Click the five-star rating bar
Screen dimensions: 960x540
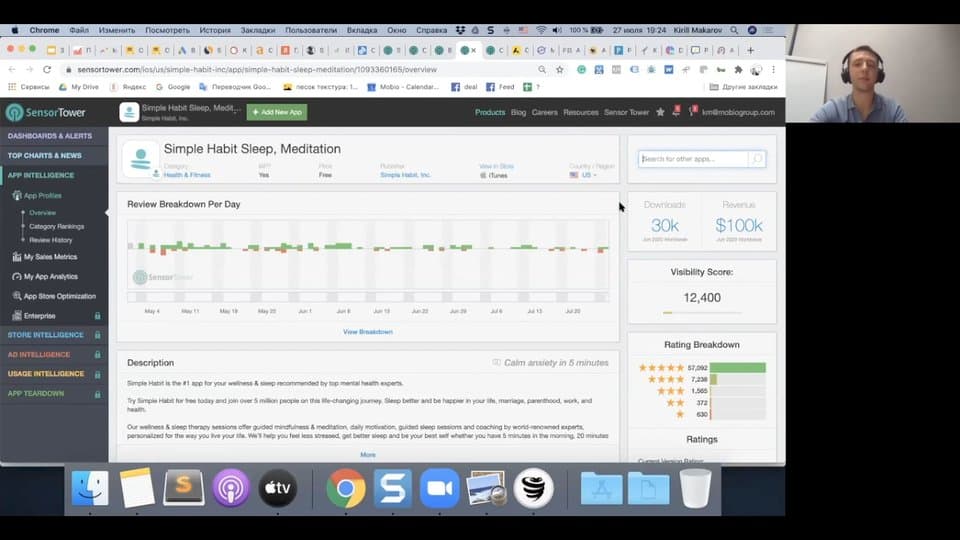coord(738,367)
